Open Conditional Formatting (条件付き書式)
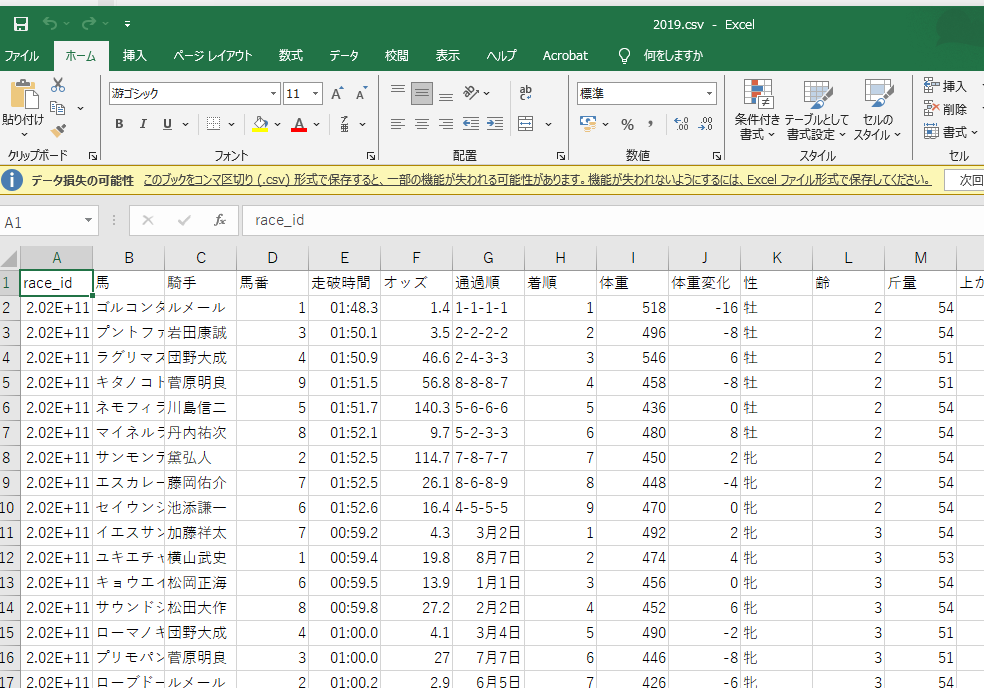This screenshot has width=984, height=688. point(757,110)
